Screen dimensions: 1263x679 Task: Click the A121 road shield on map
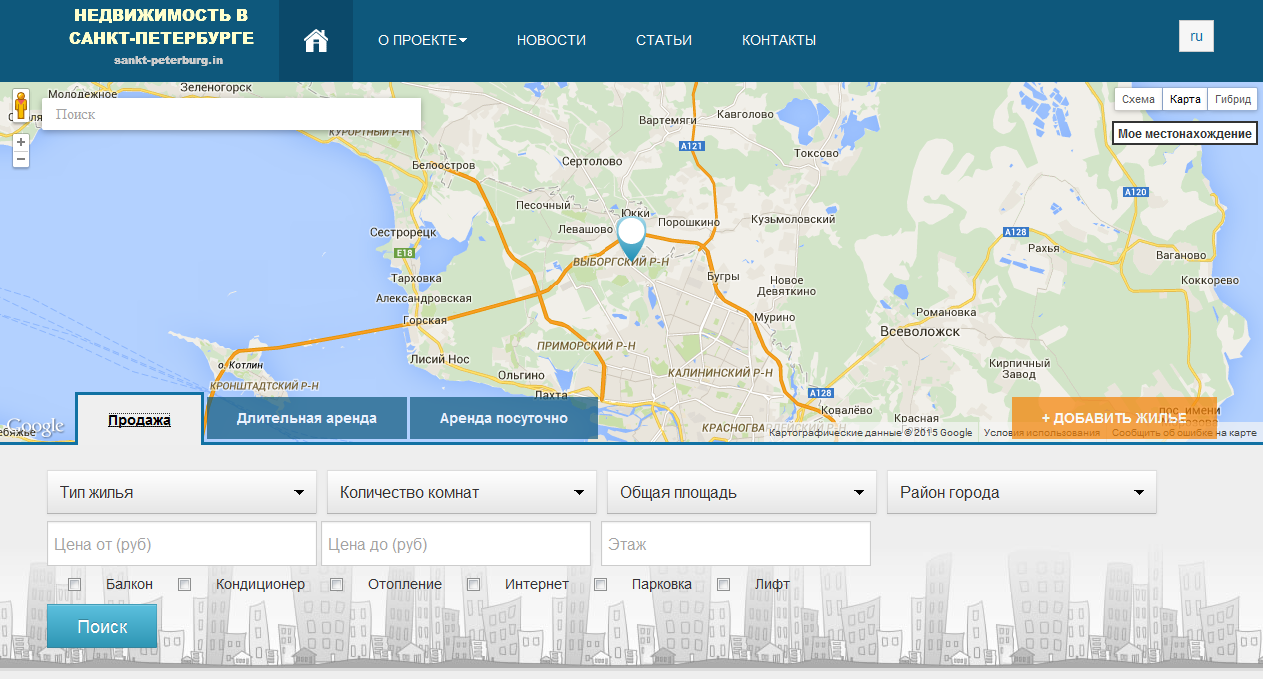click(x=691, y=146)
